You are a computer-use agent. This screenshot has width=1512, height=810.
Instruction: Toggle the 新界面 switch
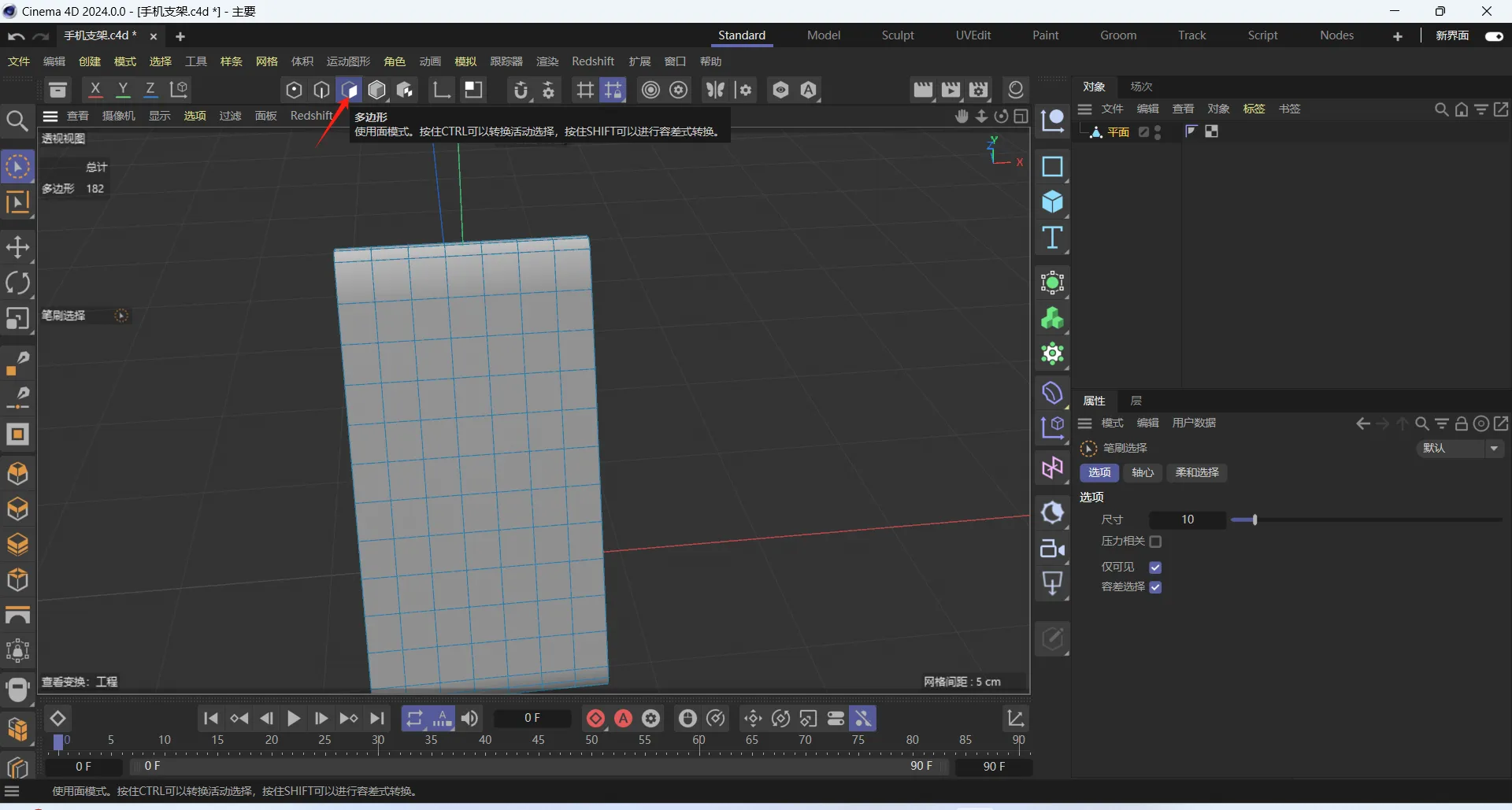1493,36
